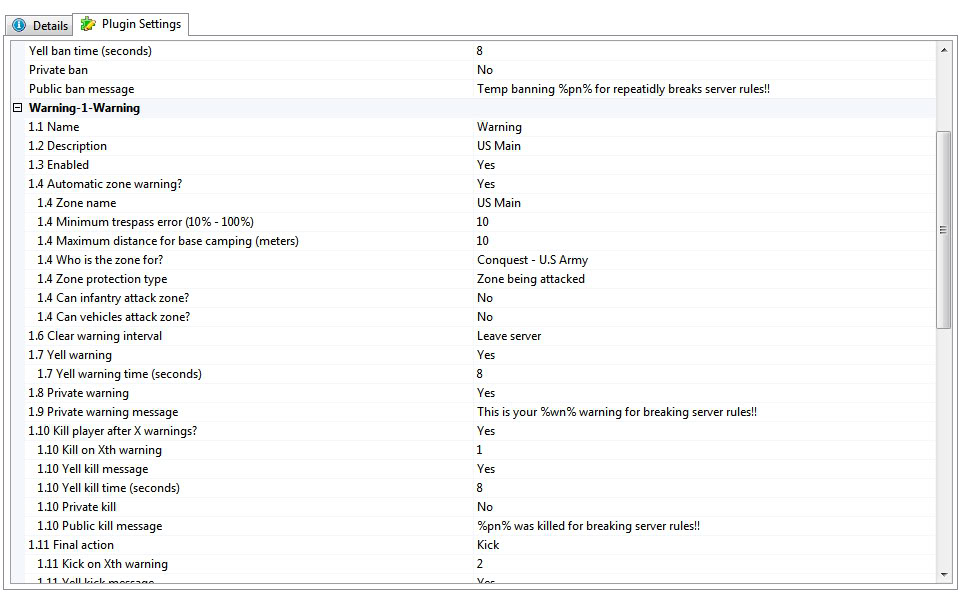Click the vertical scrollbar thumb
This screenshot has width=965, height=593.
pyautogui.click(x=943, y=229)
